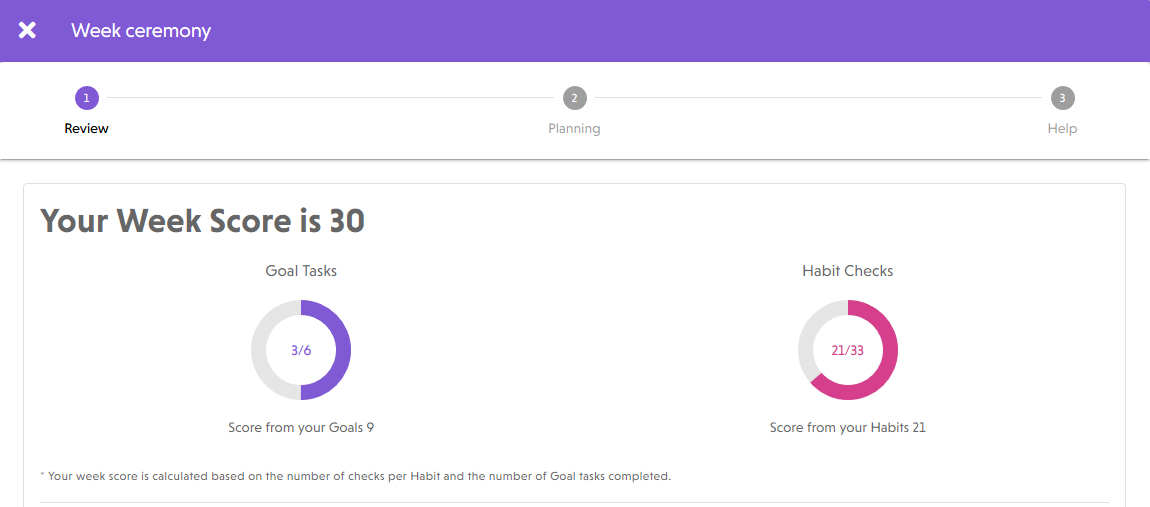Click the line between steps 1 and 2
This screenshot has width=1150, height=507.
pos(330,98)
